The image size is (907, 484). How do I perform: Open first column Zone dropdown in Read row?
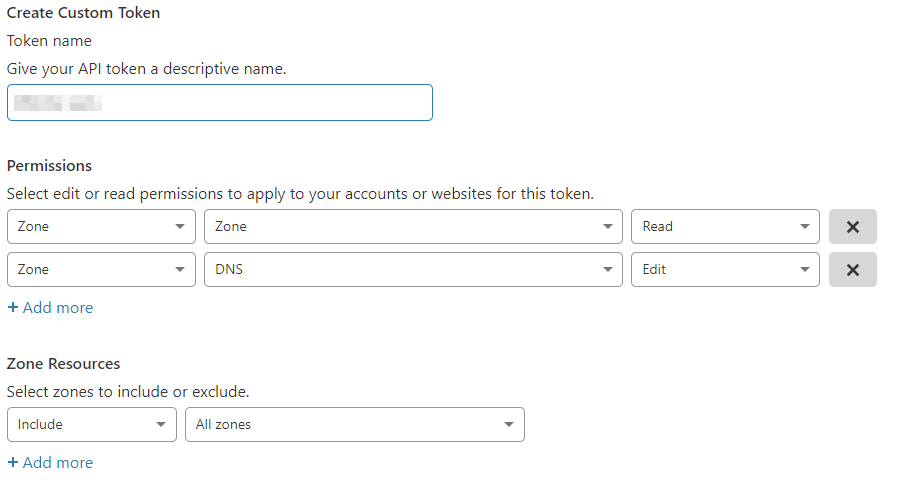[x=101, y=227]
